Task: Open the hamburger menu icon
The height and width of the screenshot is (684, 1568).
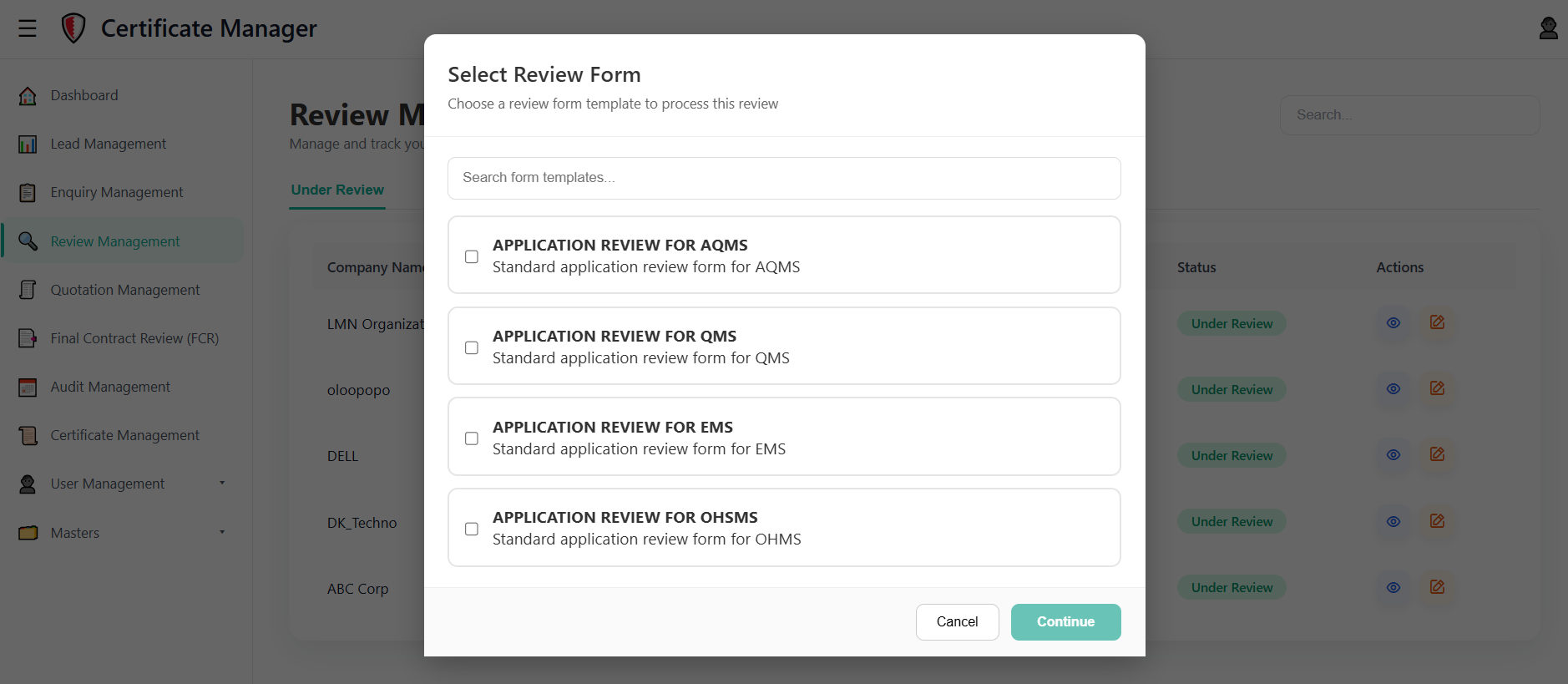Action: point(28,28)
